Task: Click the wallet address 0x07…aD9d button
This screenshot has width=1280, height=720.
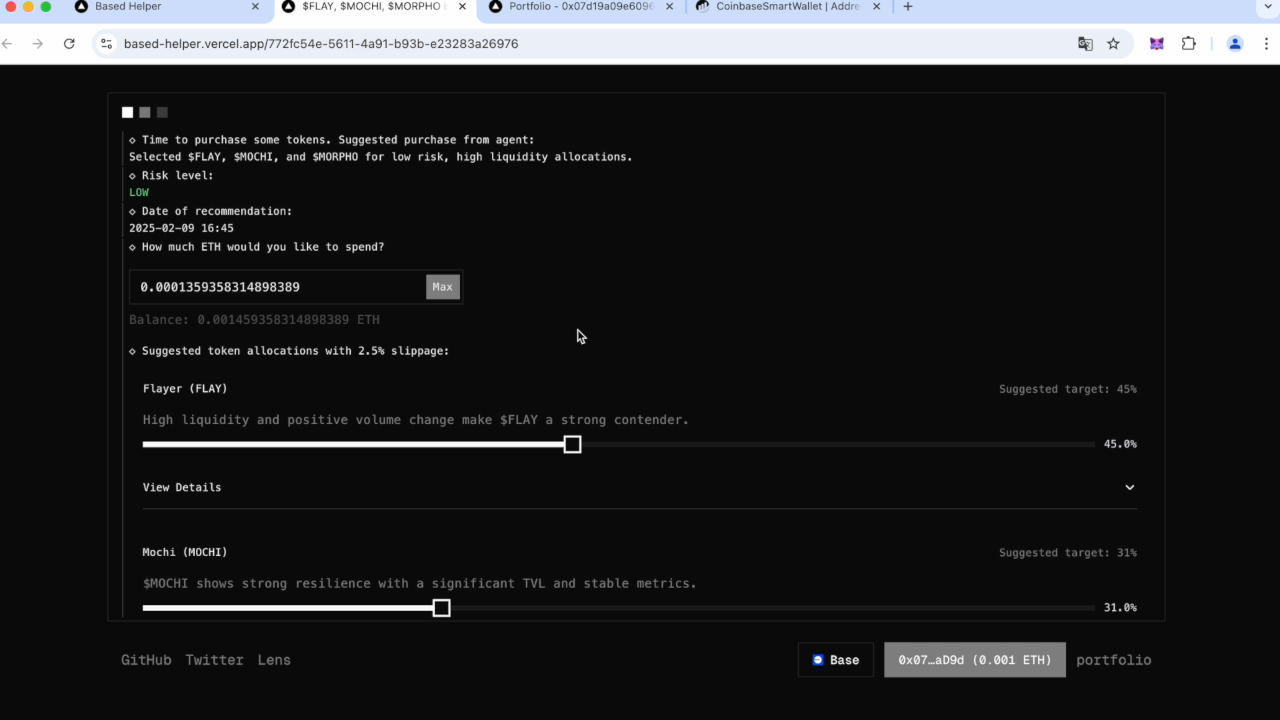Action: pos(975,660)
